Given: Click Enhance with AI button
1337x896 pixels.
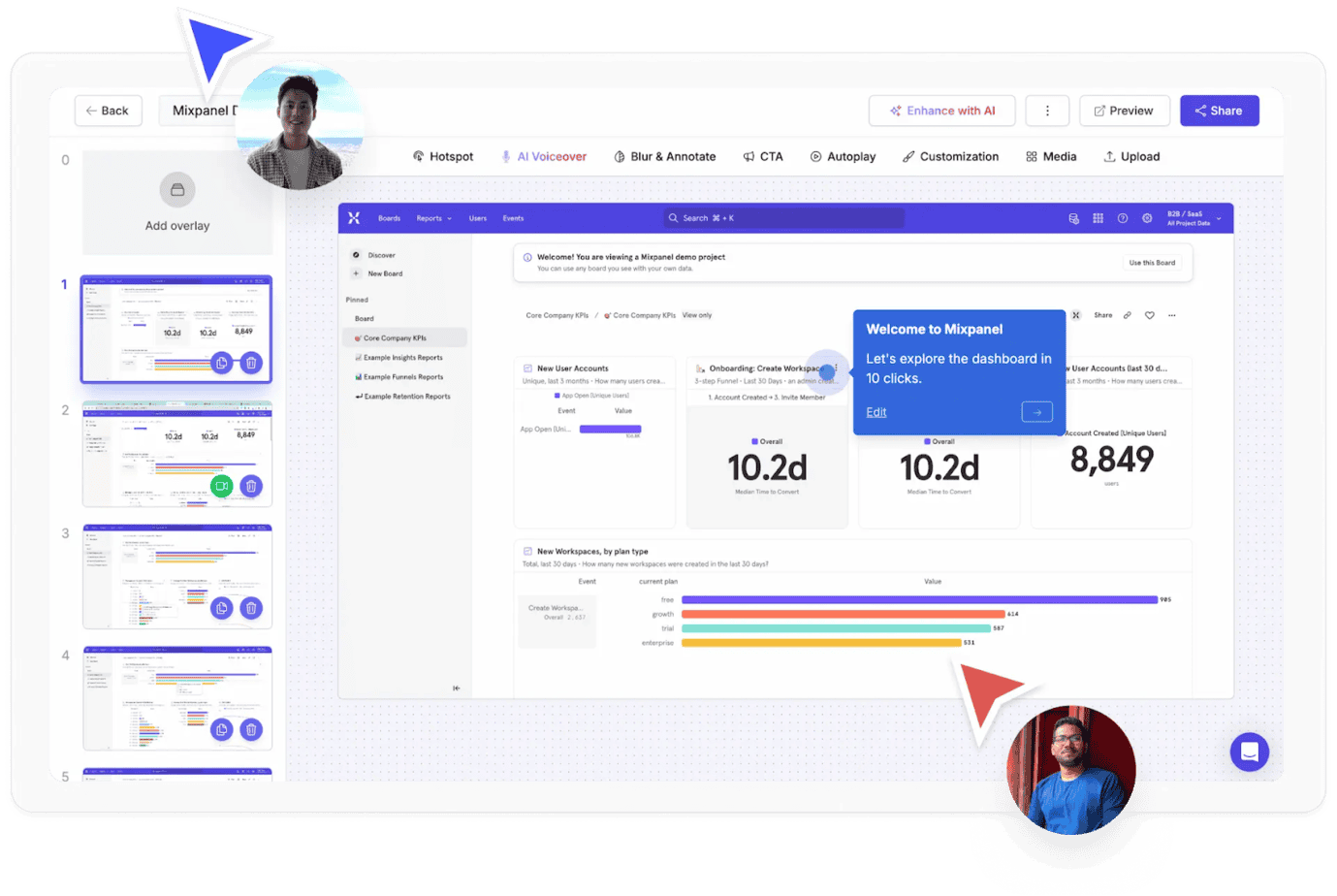Looking at the screenshot, I should point(941,111).
